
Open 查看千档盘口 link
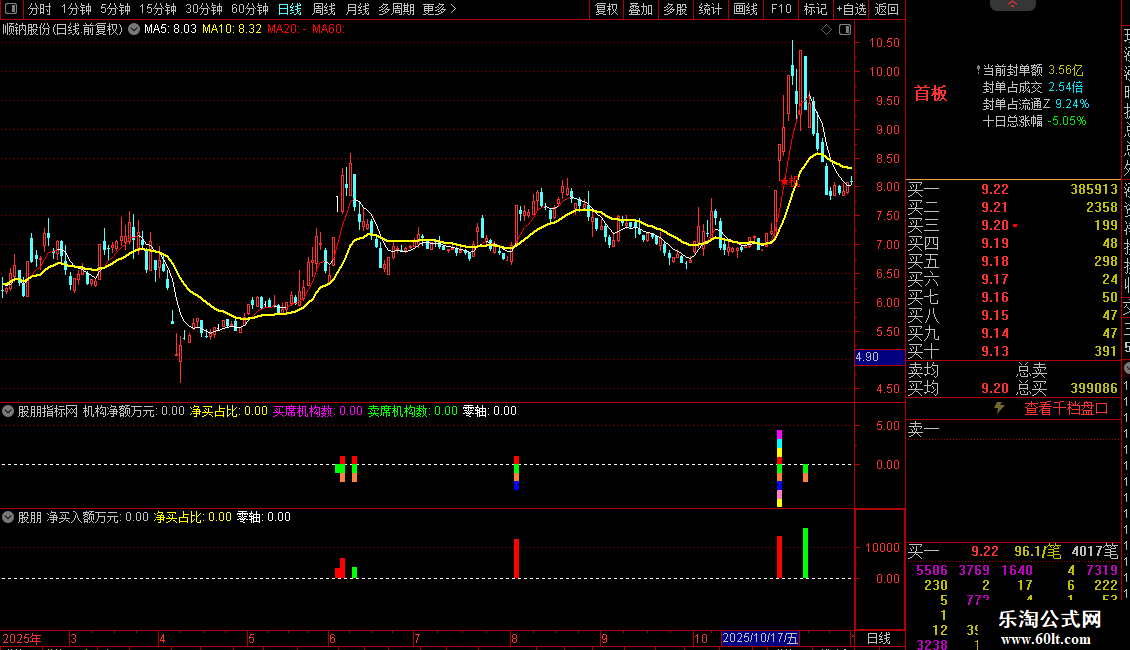1066,409
